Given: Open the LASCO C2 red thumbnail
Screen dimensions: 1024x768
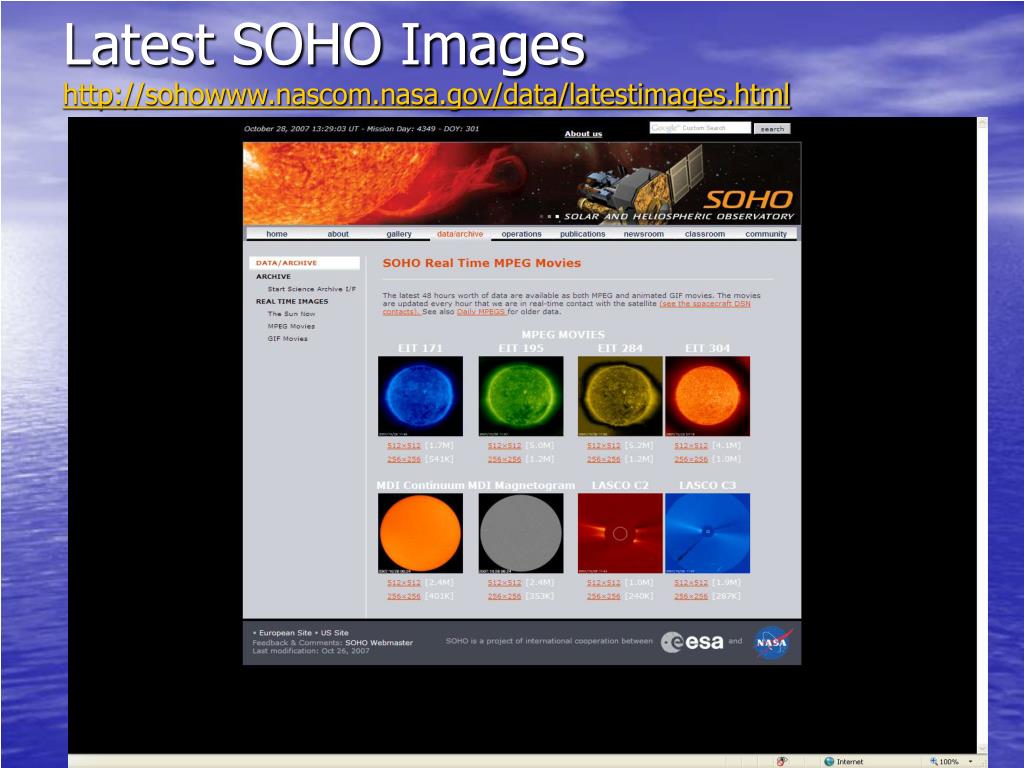Looking at the screenshot, I should point(620,533).
